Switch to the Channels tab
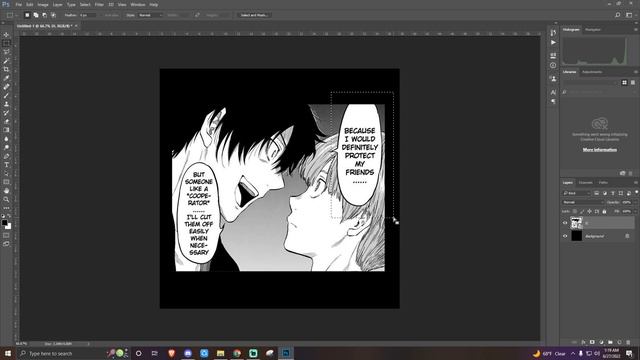 [585, 182]
